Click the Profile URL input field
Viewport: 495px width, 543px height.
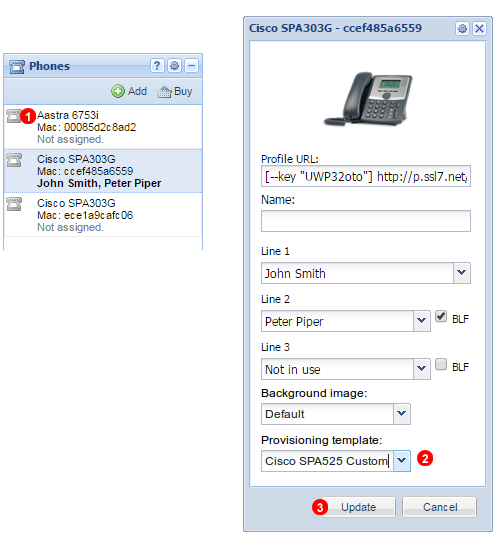coord(366,176)
